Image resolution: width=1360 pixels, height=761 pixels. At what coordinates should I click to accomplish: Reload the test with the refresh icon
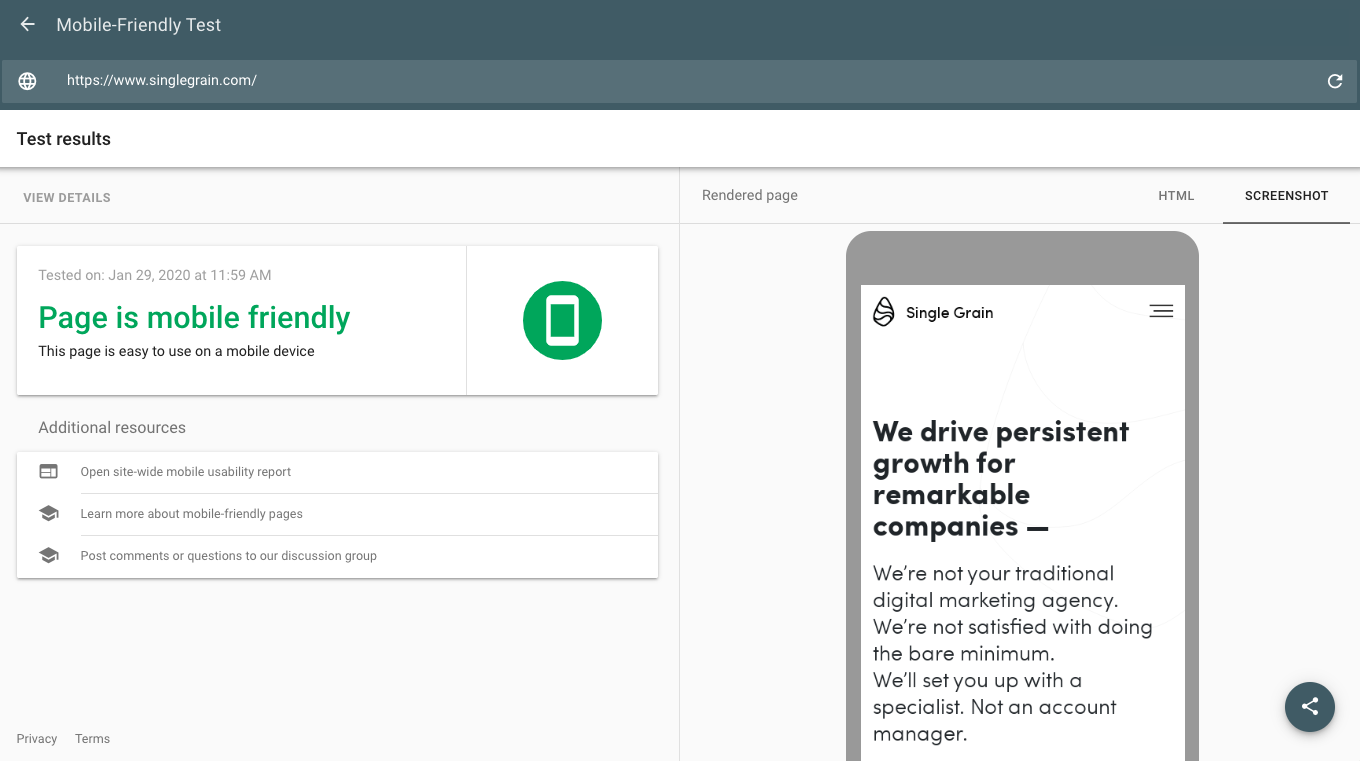[x=1335, y=81]
